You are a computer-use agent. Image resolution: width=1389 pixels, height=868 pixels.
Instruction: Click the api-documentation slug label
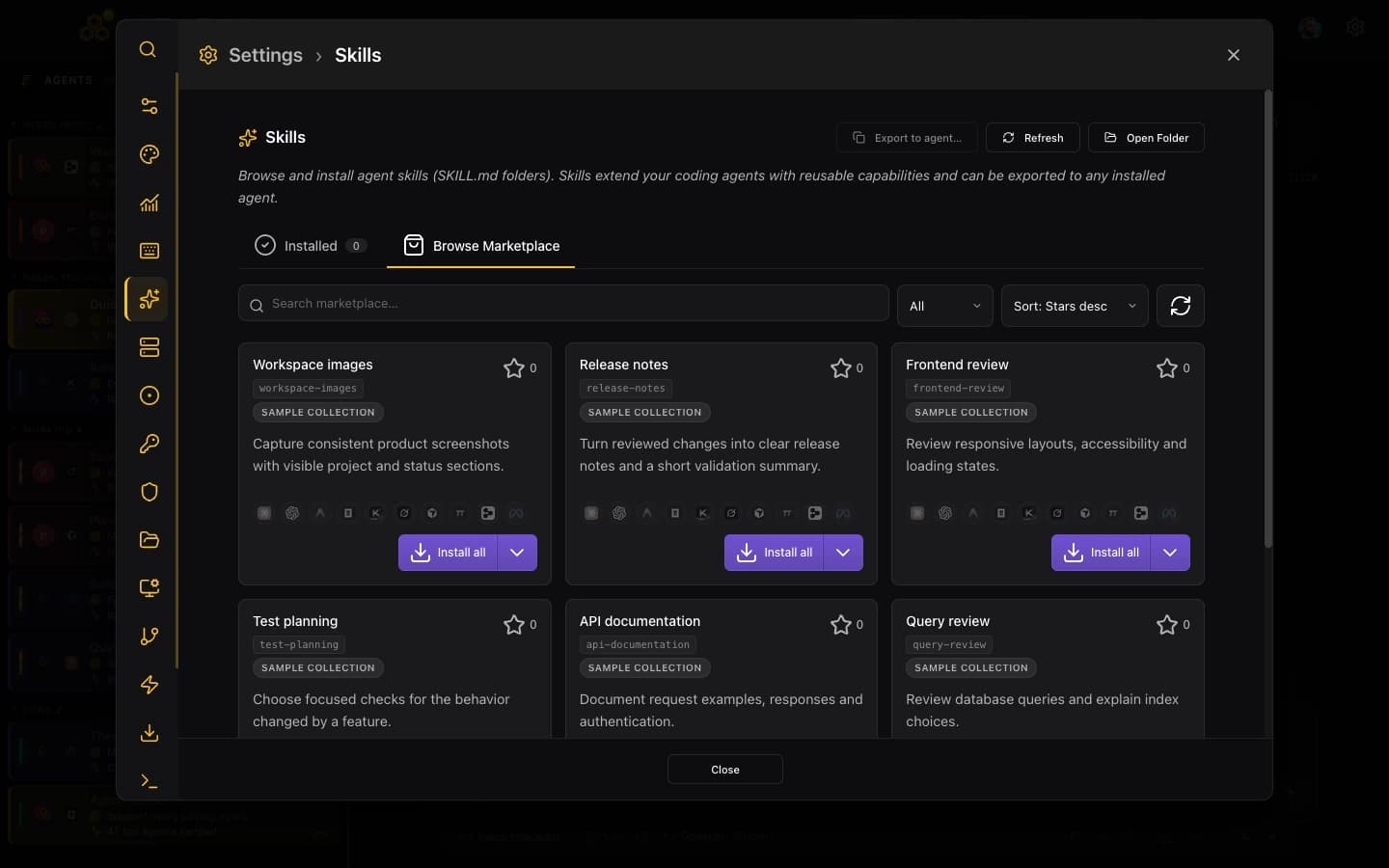coord(638,644)
